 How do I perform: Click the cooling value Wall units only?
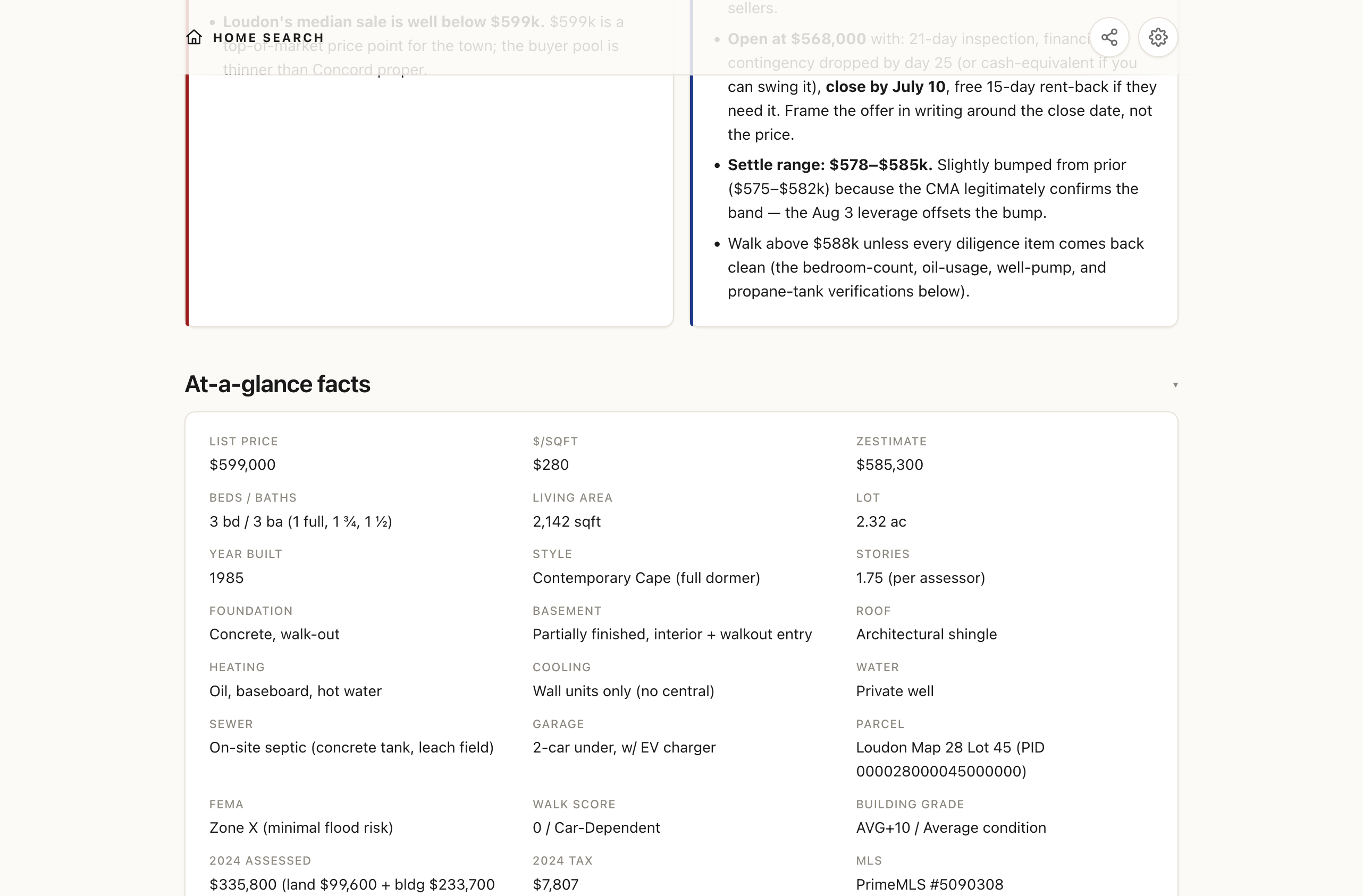[x=623, y=690]
